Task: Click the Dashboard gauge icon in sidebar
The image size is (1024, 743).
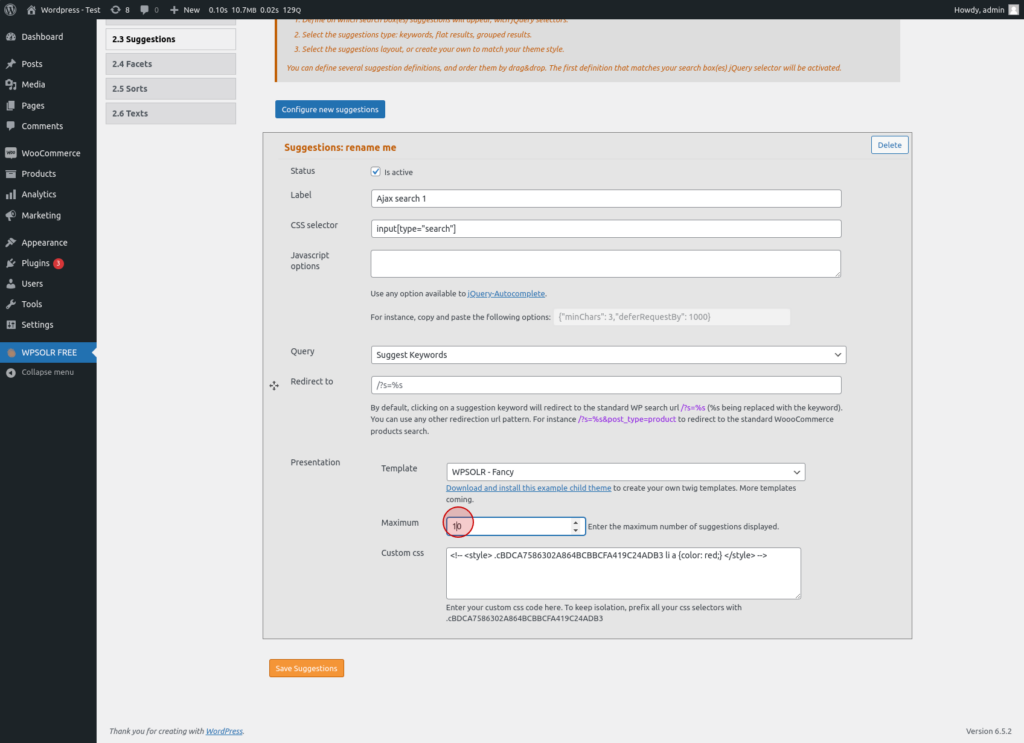Action: [x=10, y=37]
